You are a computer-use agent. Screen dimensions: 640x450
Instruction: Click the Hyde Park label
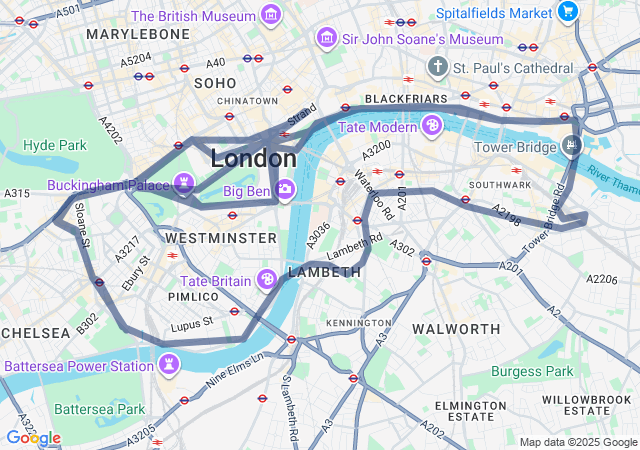55,145
